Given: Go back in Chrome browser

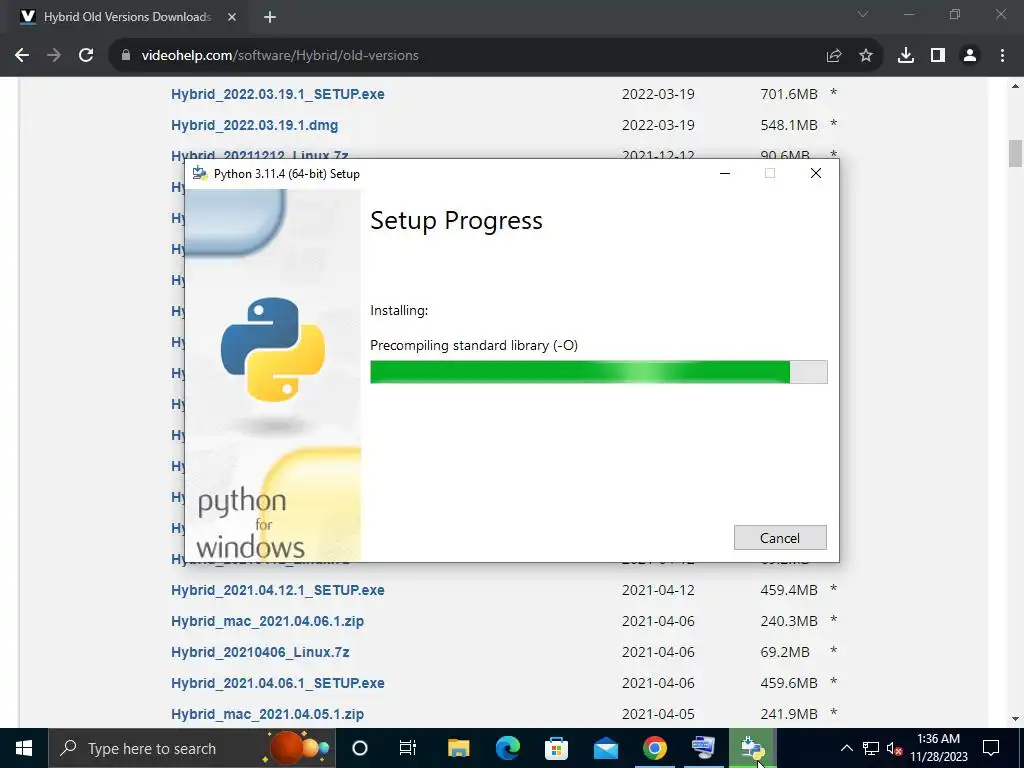Looking at the screenshot, I should (x=22, y=56).
